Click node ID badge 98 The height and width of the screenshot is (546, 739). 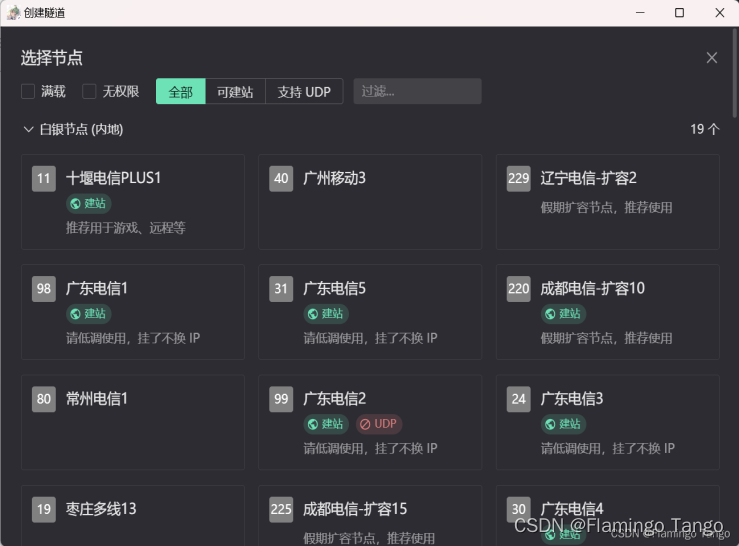click(44, 289)
